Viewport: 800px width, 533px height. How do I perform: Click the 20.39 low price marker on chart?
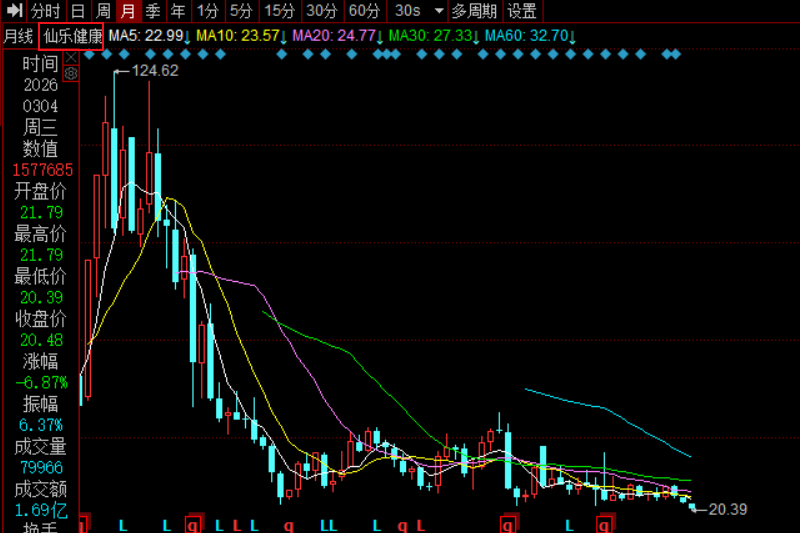pyautogui.click(x=727, y=509)
